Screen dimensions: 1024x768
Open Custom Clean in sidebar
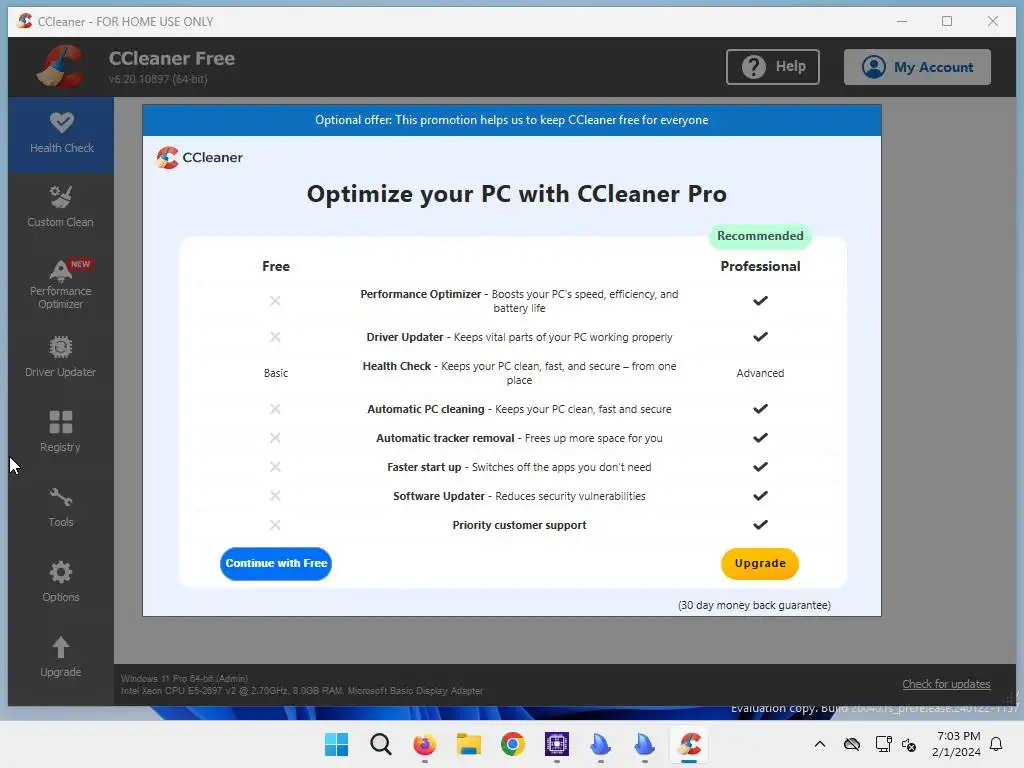tap(61, 207)
